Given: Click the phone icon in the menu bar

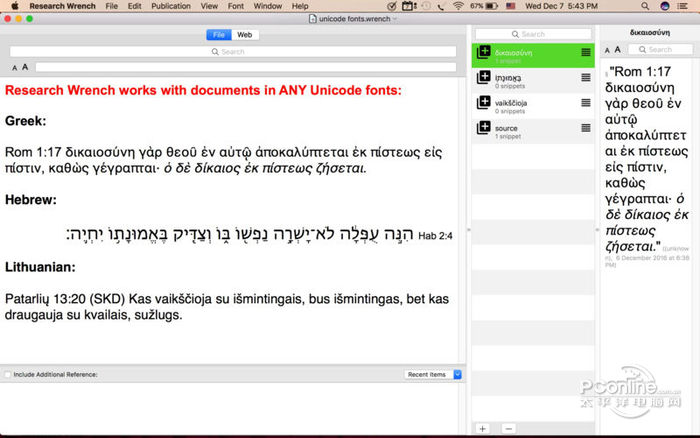Looking at the screenshot, I should [x=441, y=6].
